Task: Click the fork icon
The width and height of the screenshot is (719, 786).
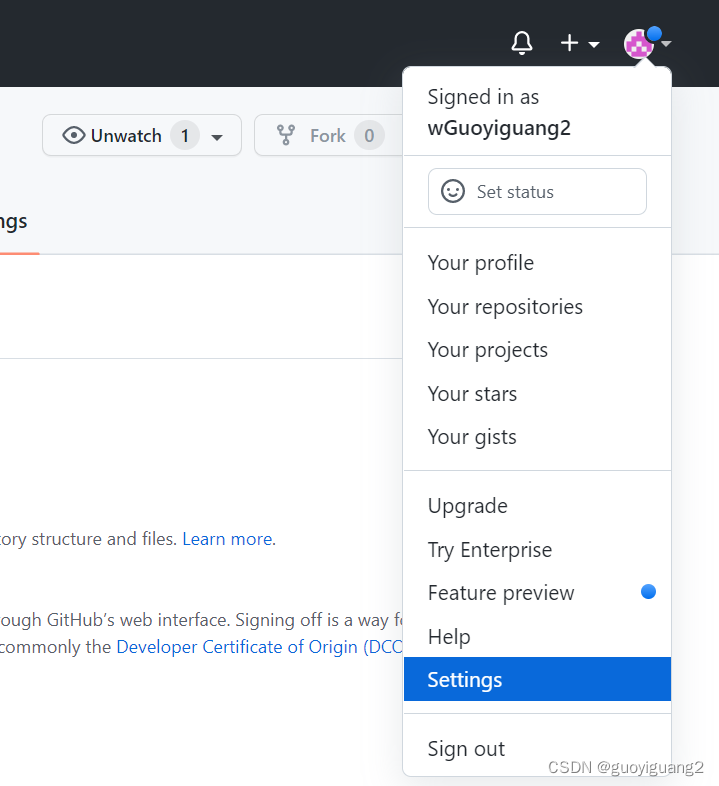Action: (x=286, y=135)
